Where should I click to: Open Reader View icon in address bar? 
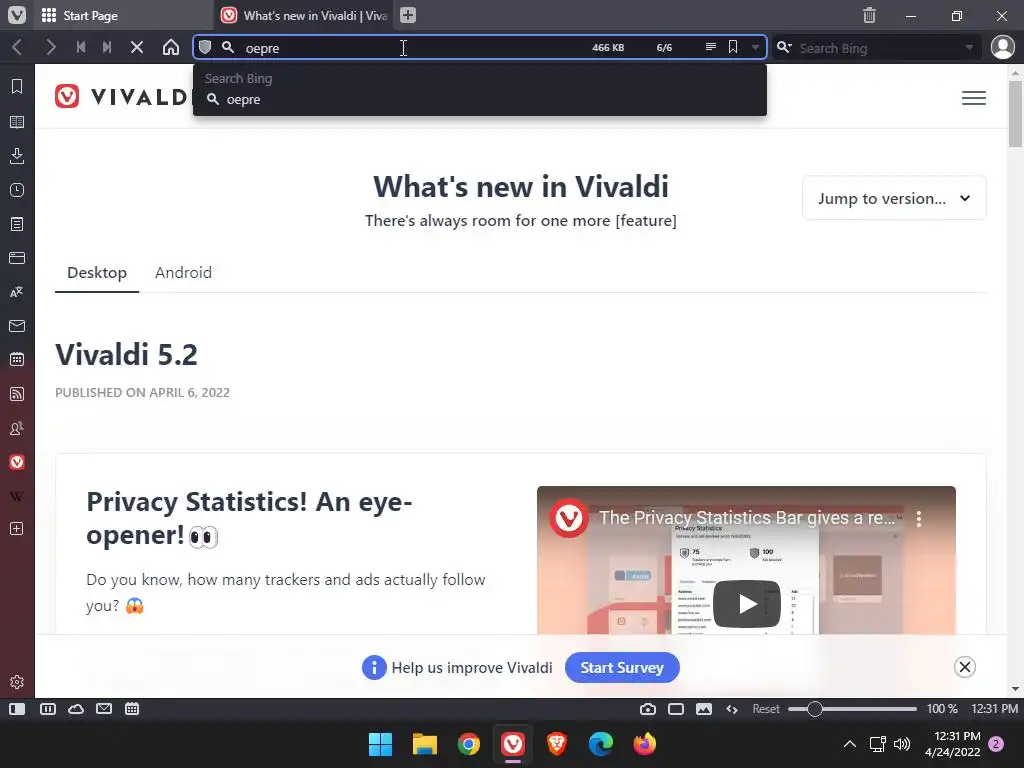click(711, 47)
